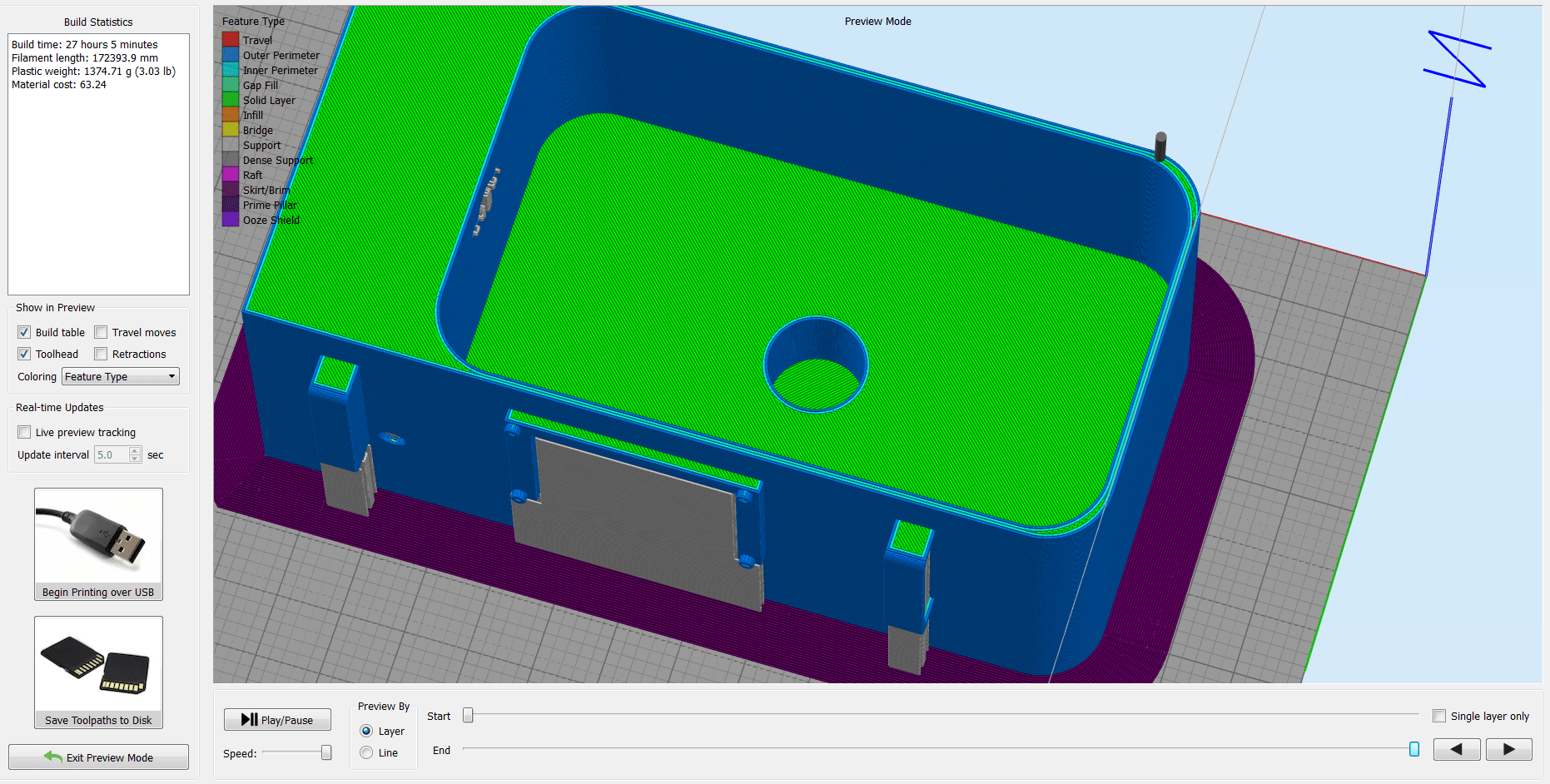Select the Layer preview mode radio button
The height and width of the screenshot is (784, 1550).
366,730
